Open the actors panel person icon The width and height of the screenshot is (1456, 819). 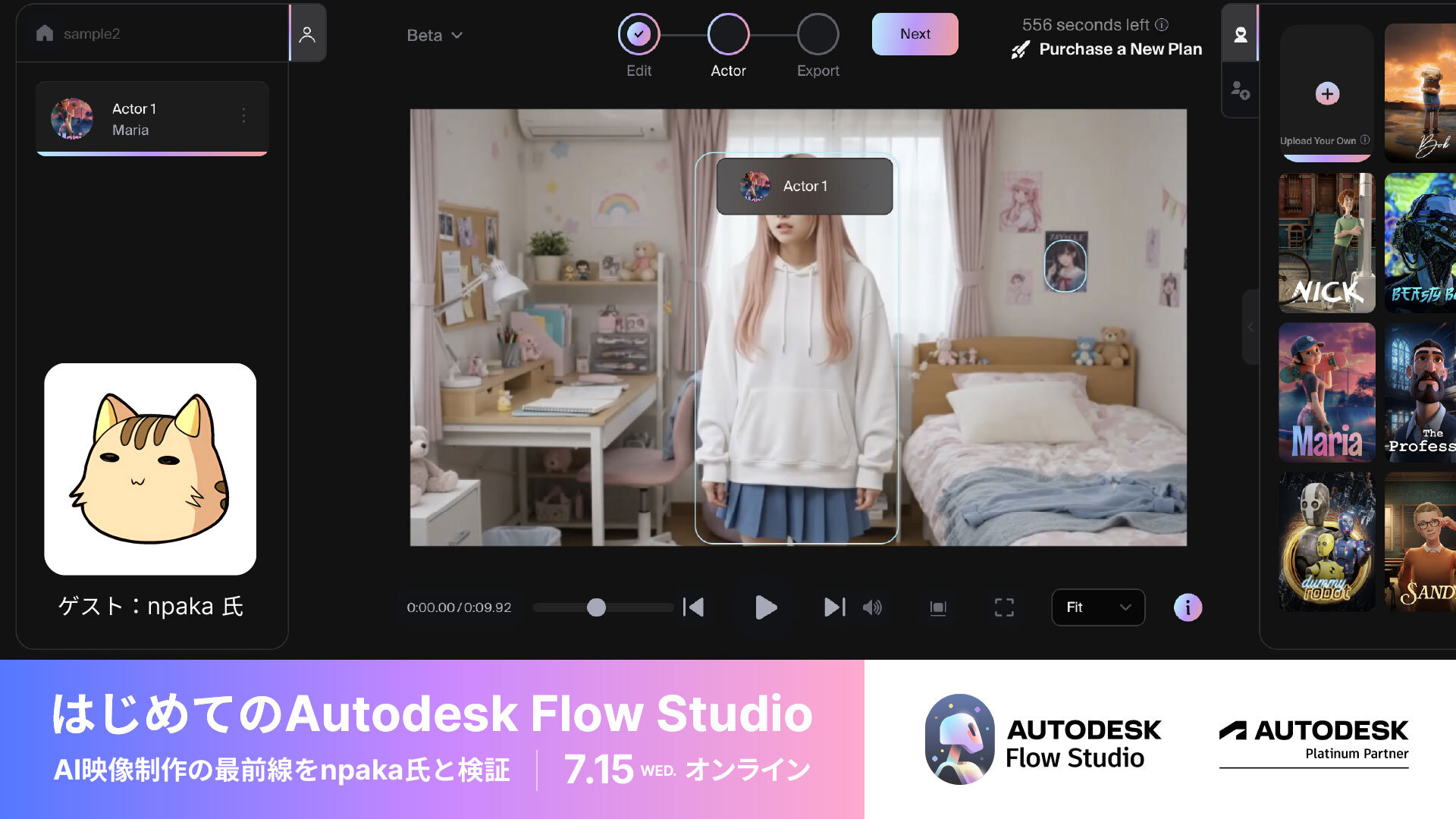pos(307,34)
